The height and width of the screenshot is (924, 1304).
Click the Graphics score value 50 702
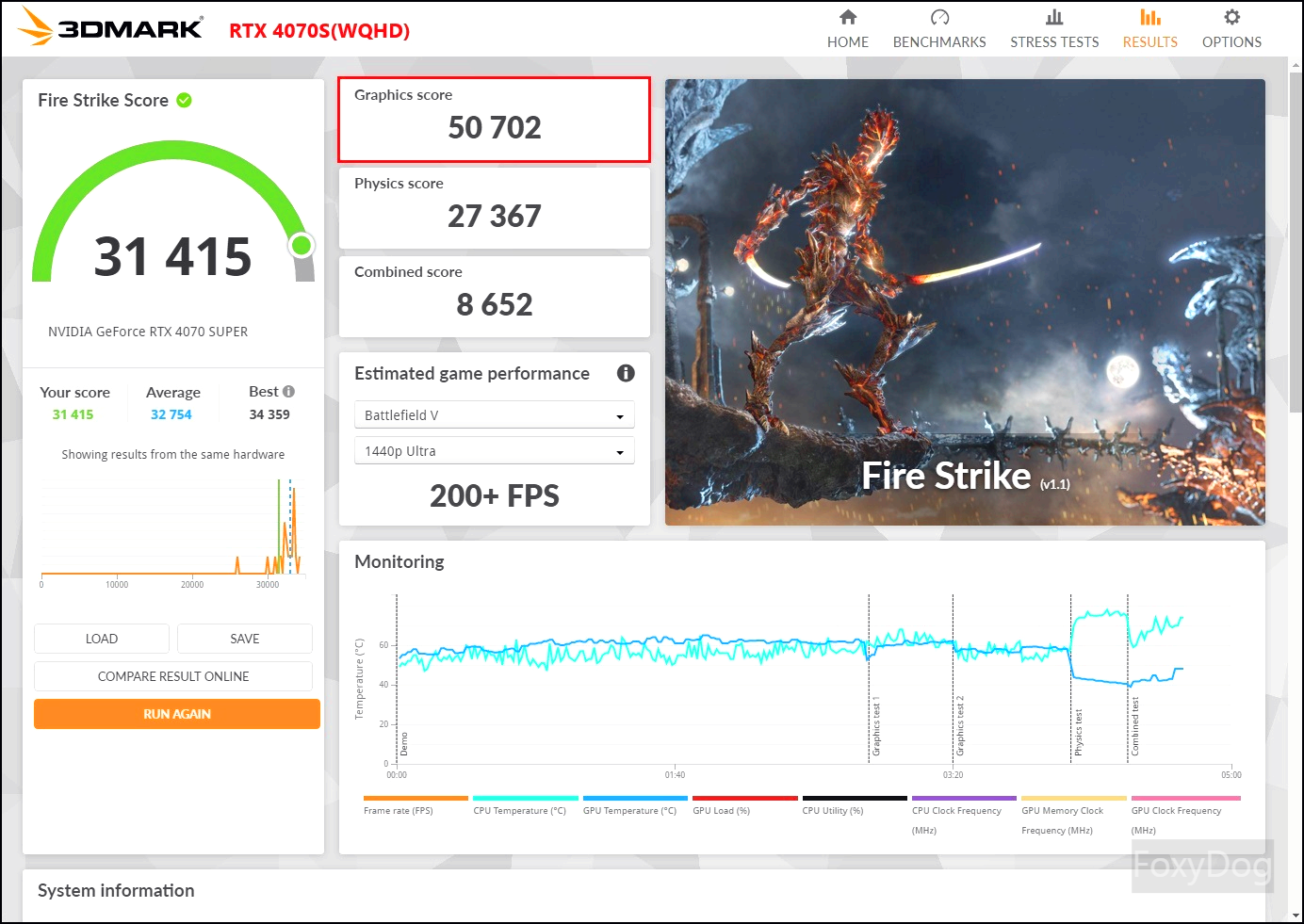click(495, 127)
